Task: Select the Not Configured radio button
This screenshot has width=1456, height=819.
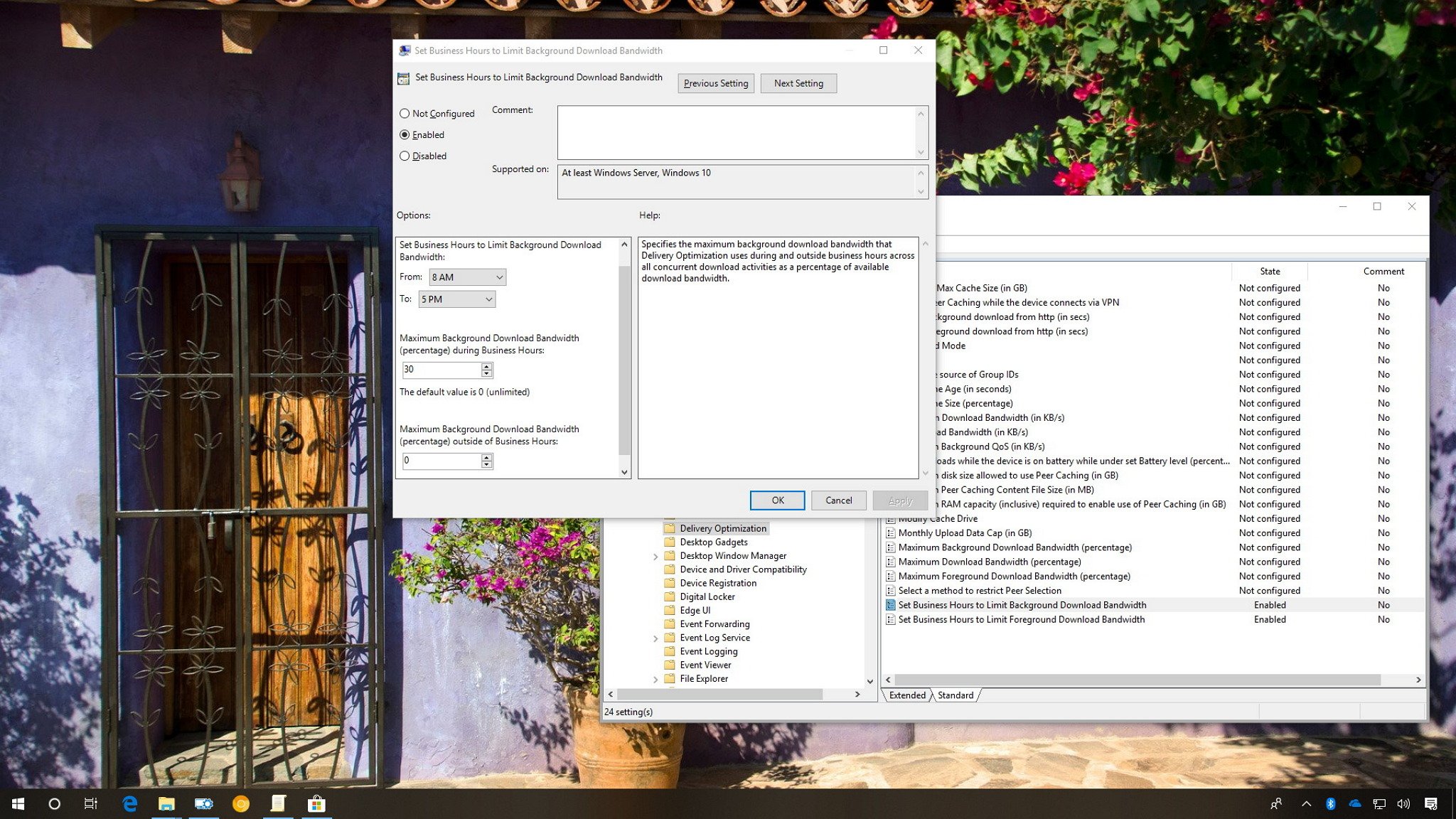Action: 405,113
